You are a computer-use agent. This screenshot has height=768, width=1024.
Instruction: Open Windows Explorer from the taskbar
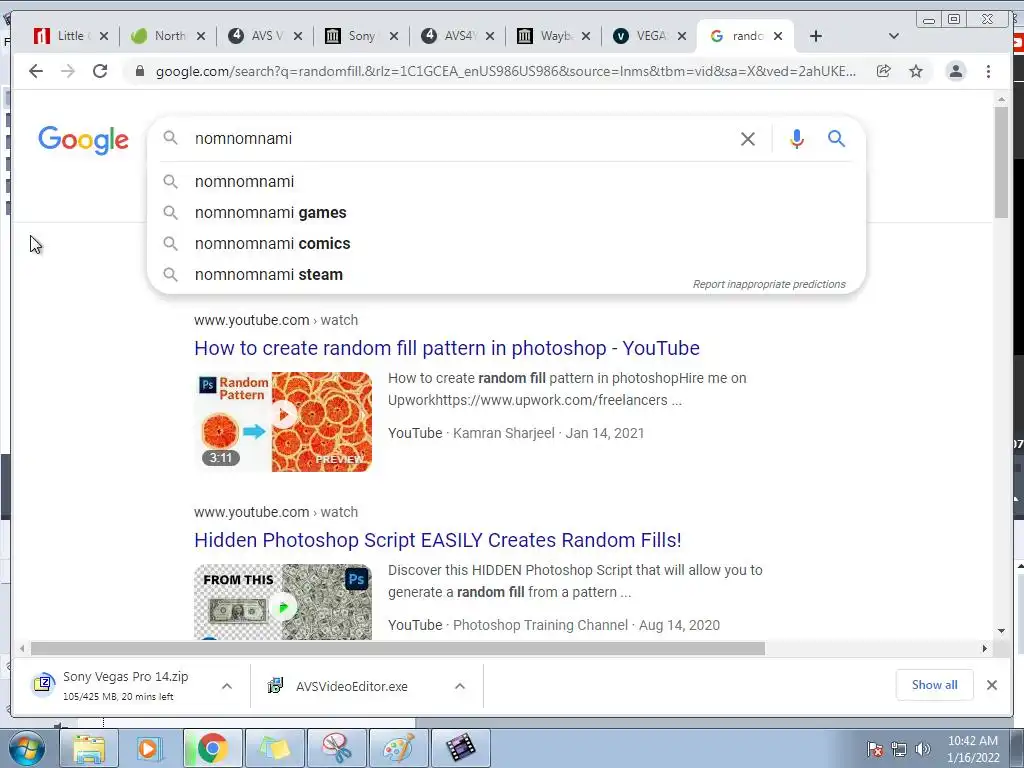[x=89, y=748]
